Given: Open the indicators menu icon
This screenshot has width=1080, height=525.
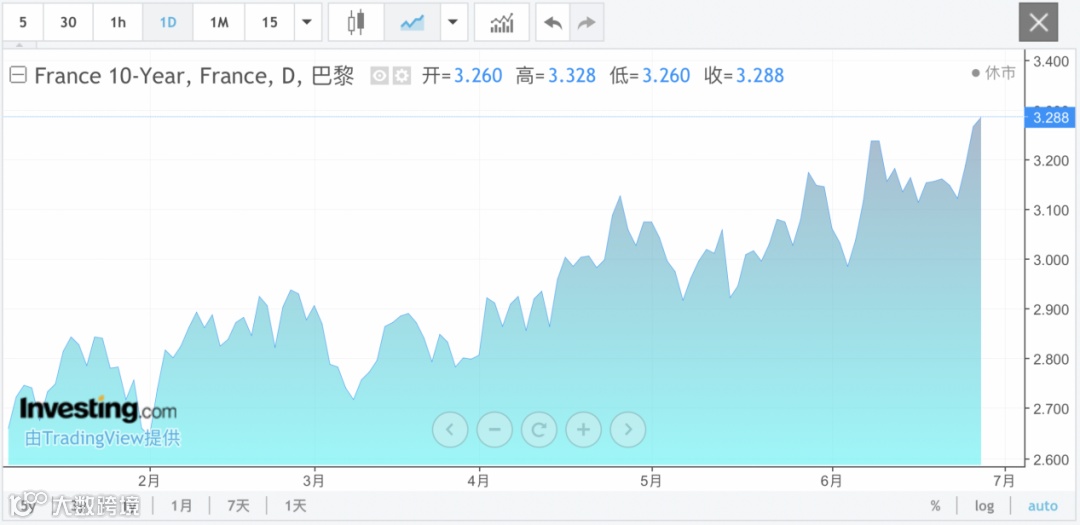Looking at the screenshot, I should (501, 22).
